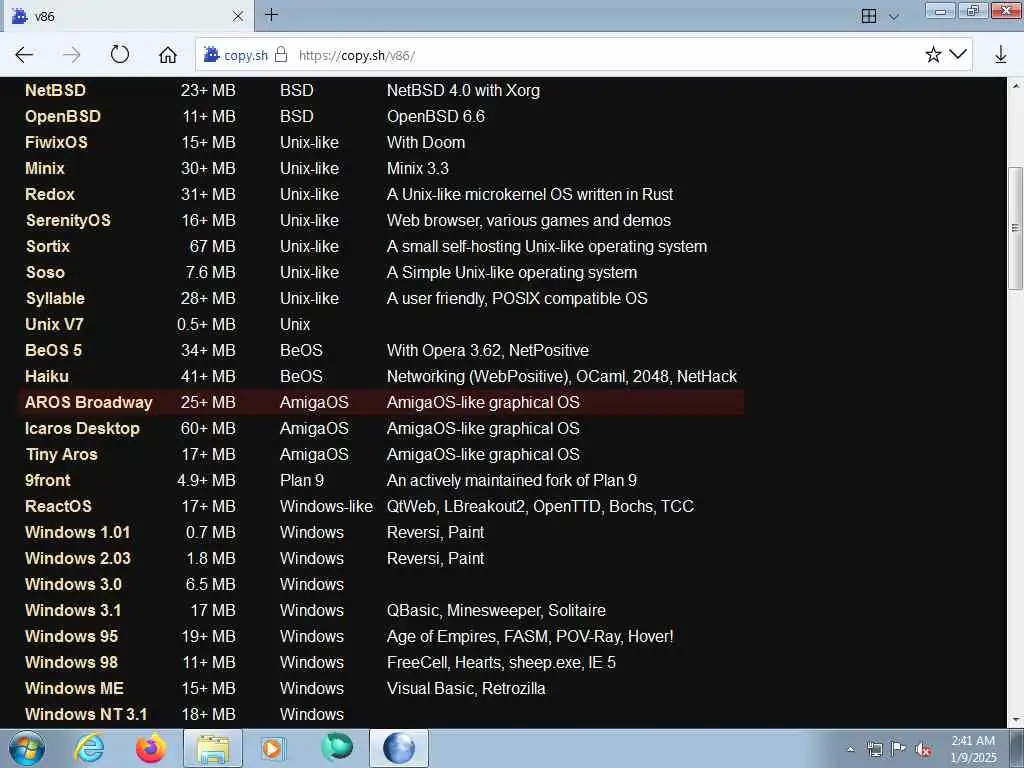Click 'QBasic, Minesweeper, Solitaire' description
The height and width of the screenshot is (768, 1024).
496,611
